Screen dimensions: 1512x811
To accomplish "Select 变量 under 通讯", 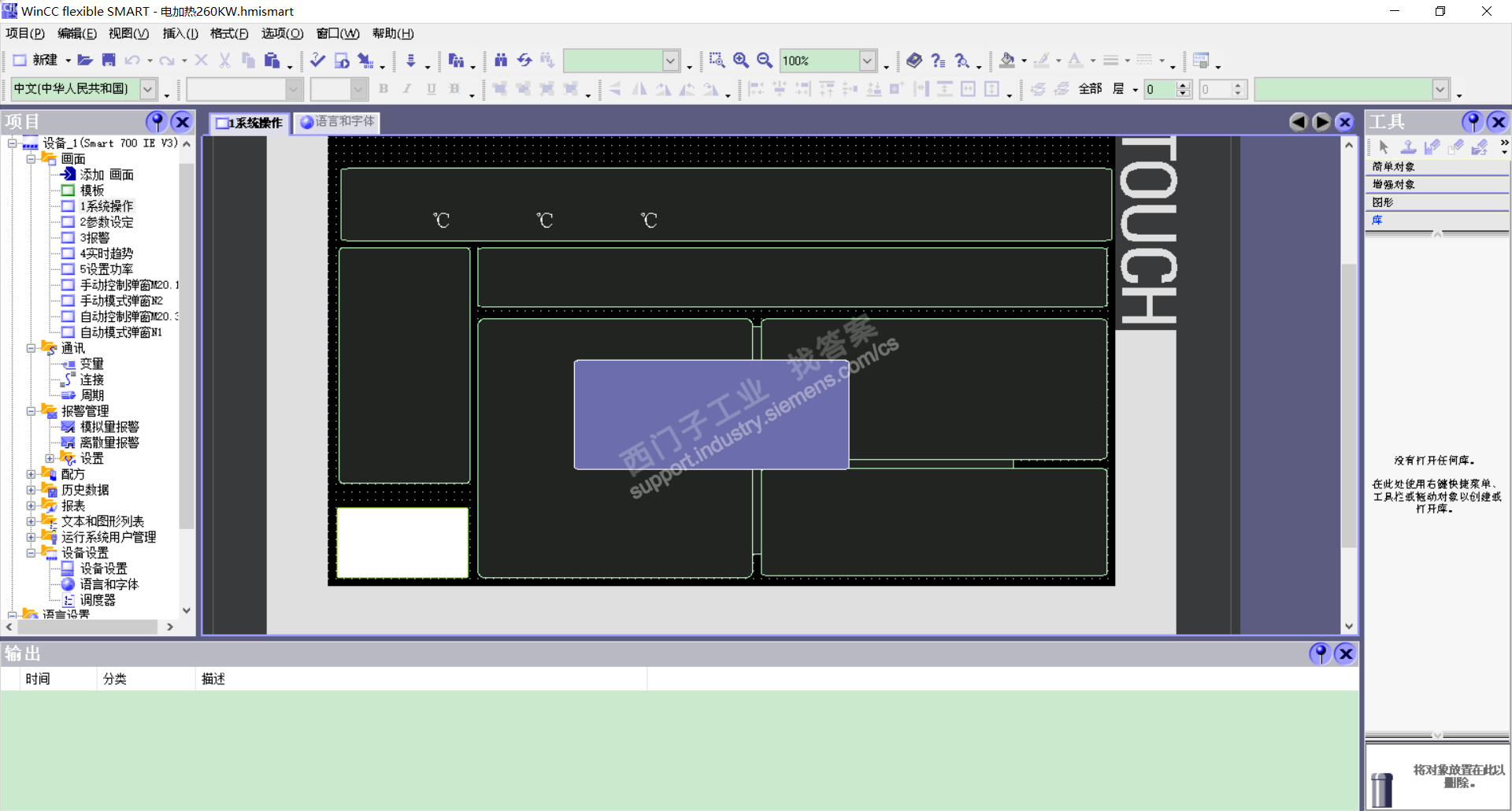I will [x=91, y=364].
